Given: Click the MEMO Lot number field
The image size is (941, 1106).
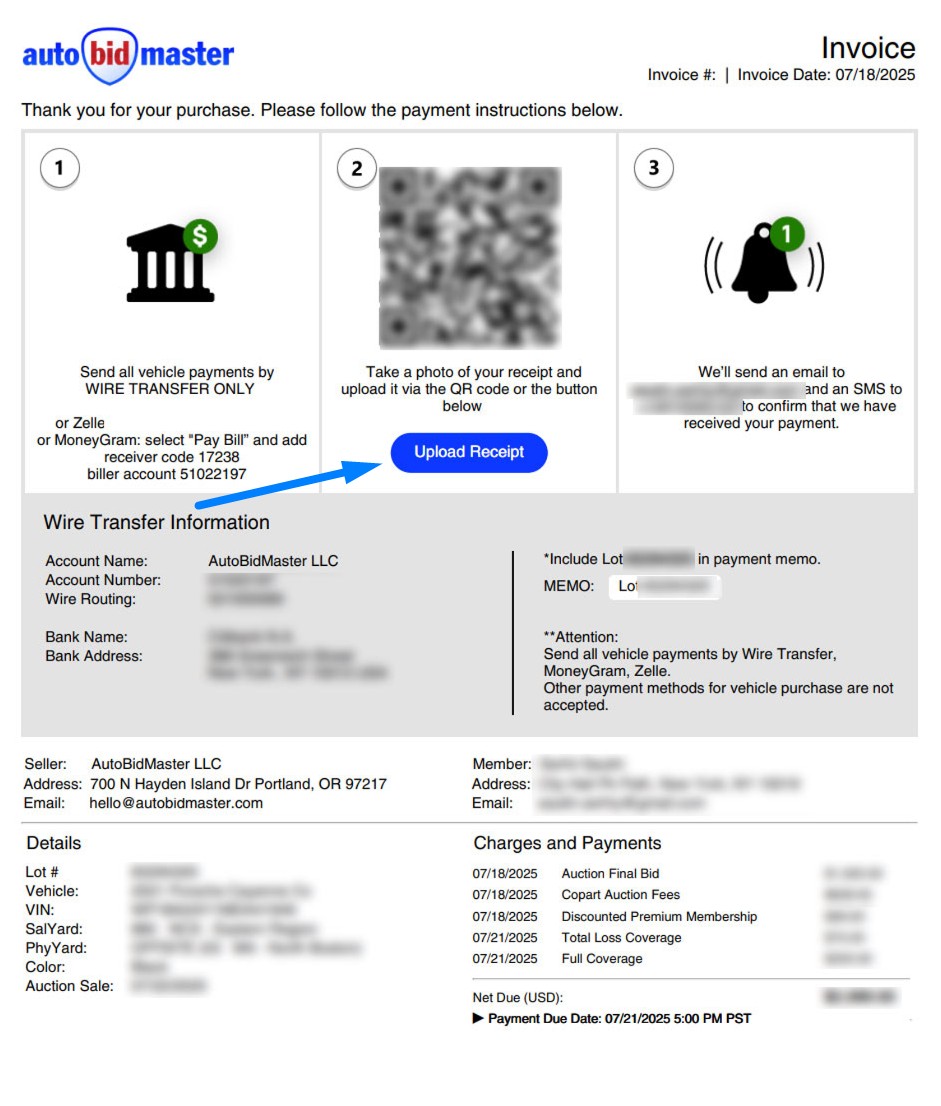Looking at the screenshot, I should click(x=664, y=586).
